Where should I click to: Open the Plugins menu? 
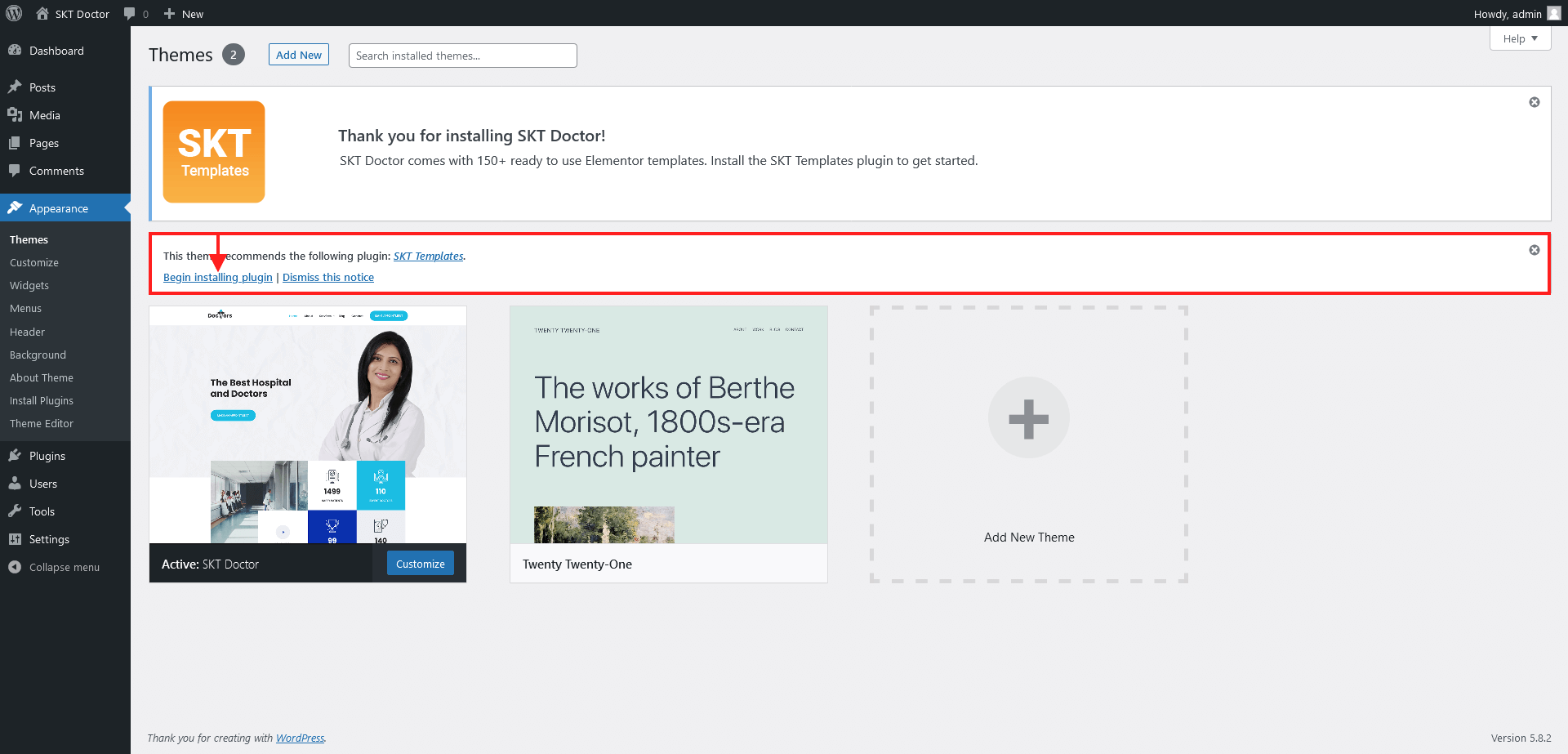pyautogui.click(x=65, y=456)
